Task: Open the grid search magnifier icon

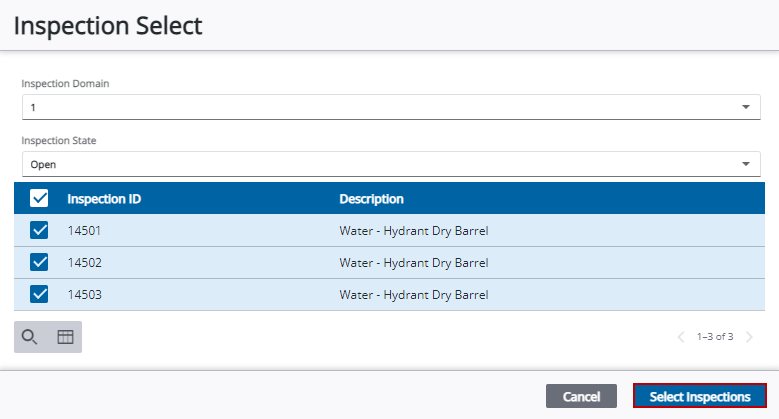Action: (x=30, y=337)
